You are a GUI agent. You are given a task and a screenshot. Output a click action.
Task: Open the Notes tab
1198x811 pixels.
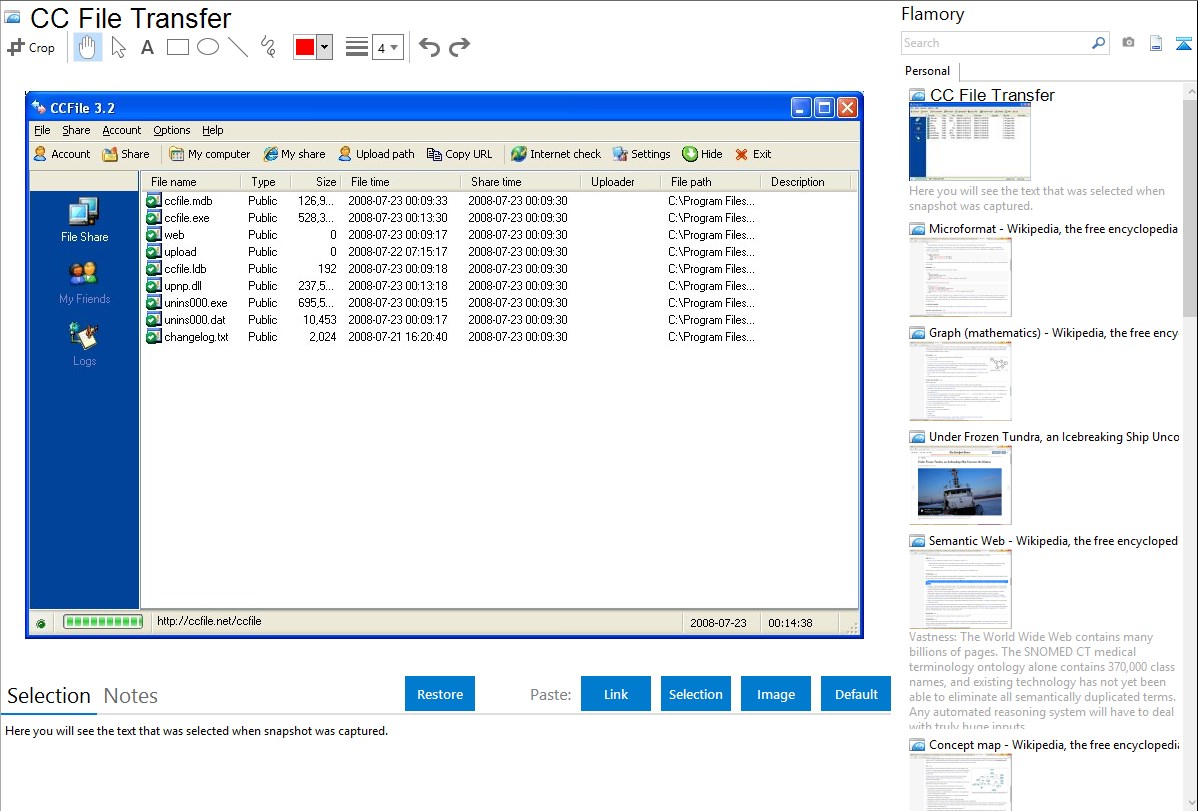click(131, 696)
